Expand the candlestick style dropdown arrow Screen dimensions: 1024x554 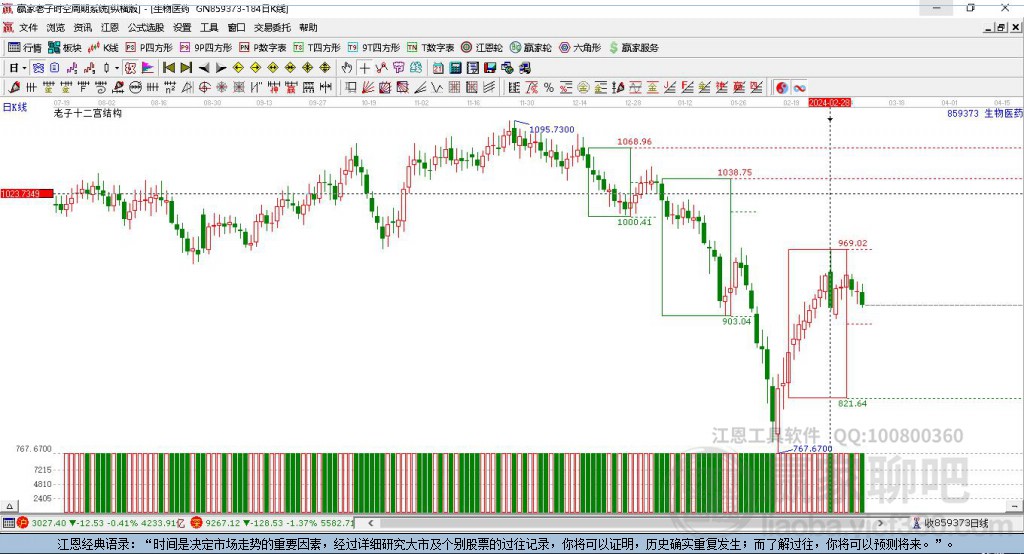pos(117,68)
